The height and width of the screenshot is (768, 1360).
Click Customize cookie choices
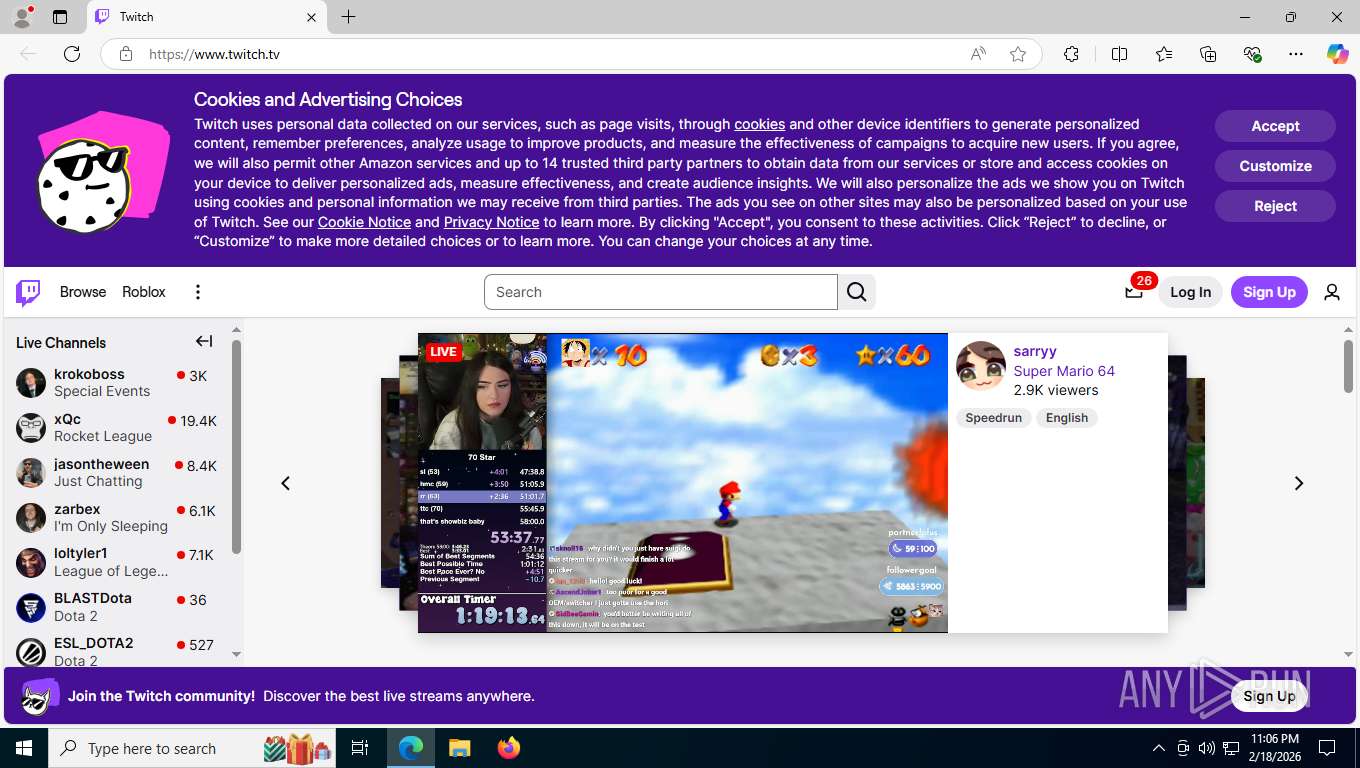pos(1275,166)
